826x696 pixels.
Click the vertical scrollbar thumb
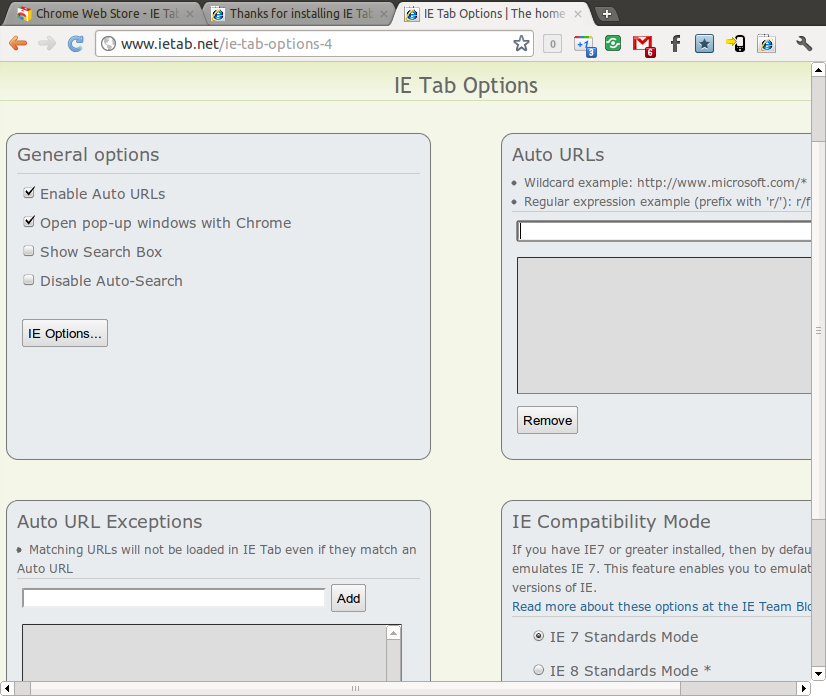(818, 330)
